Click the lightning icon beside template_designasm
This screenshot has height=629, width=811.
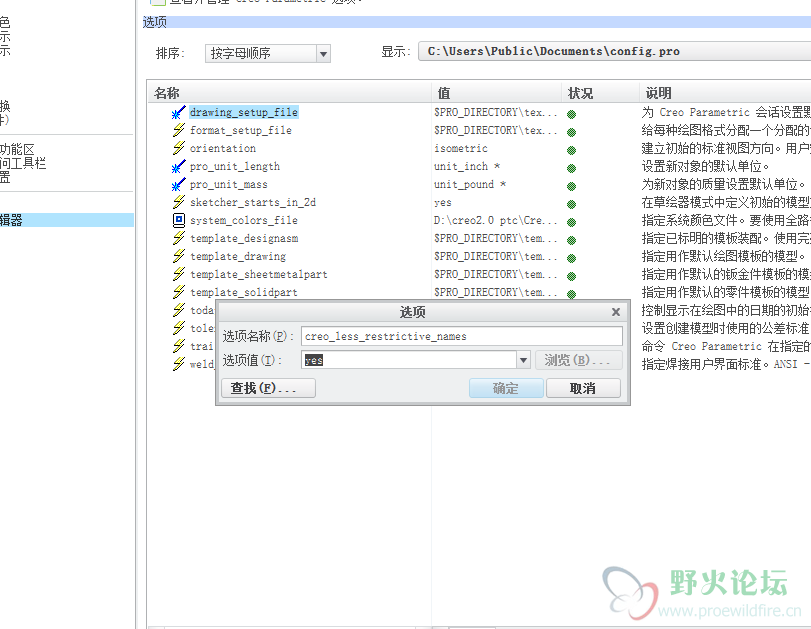pos(178,238)
